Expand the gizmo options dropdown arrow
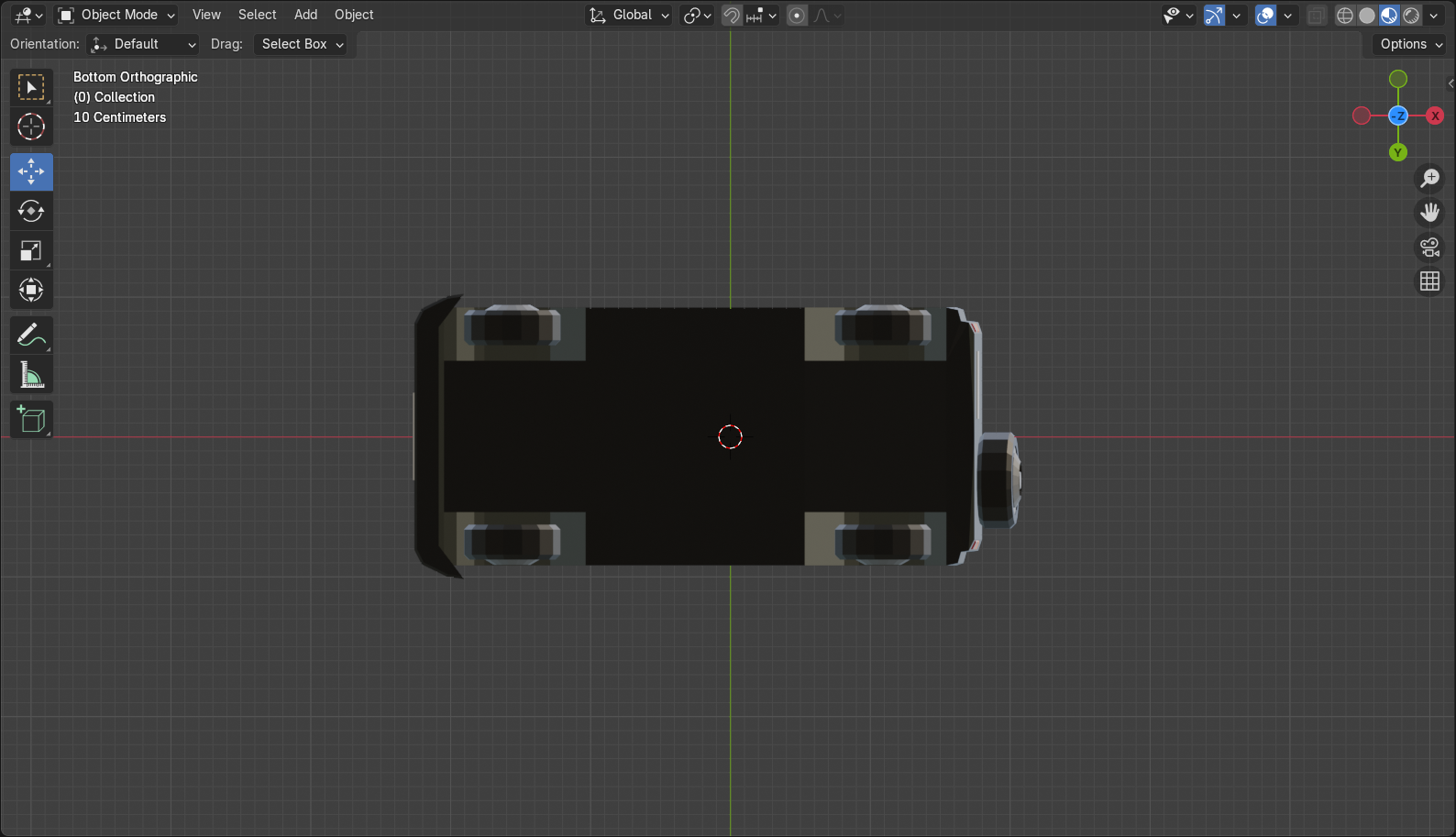The width and height of the screenshot is (1456, 837). [x=1237, y=15]
